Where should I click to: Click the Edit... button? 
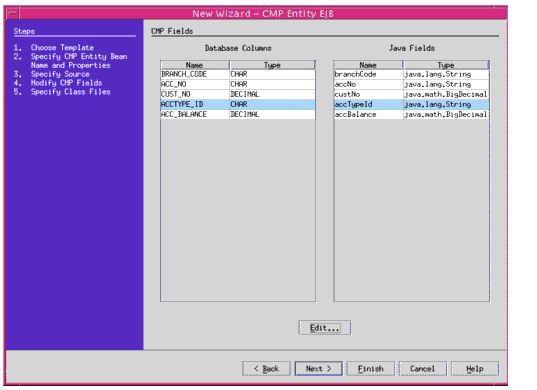325,328
